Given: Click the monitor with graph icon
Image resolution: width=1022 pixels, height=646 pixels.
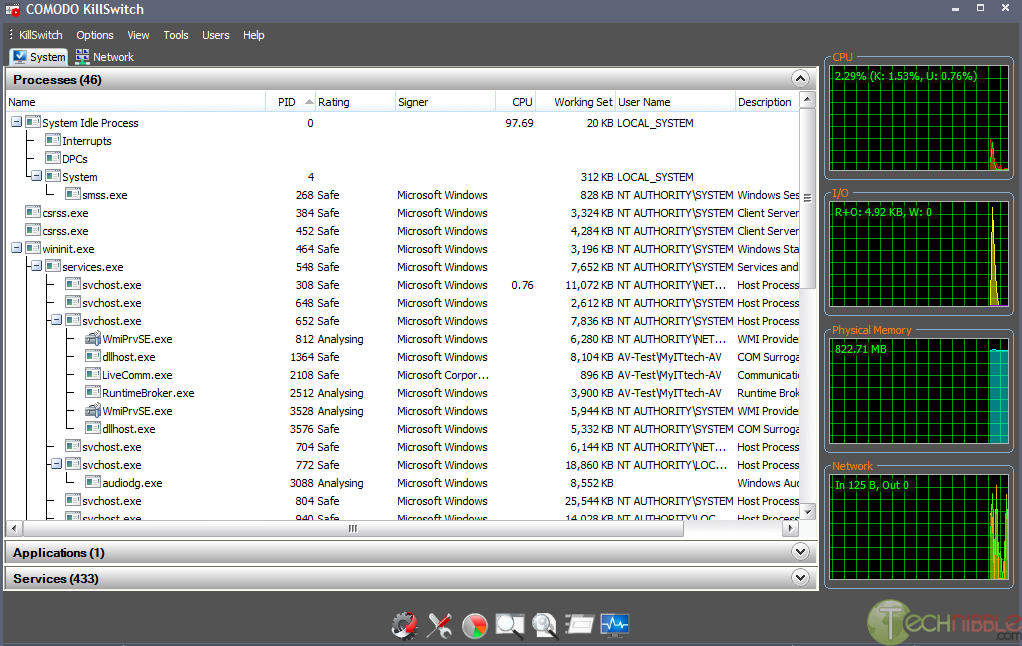Looking at the screenshot, I should pyautogui.click(x=615, y=625).
